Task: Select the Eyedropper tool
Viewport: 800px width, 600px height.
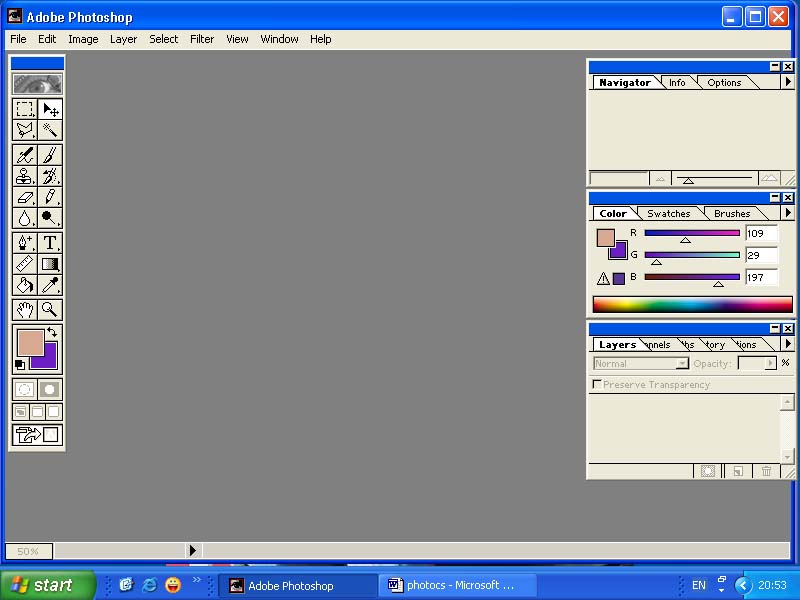Action: [50, 285]
